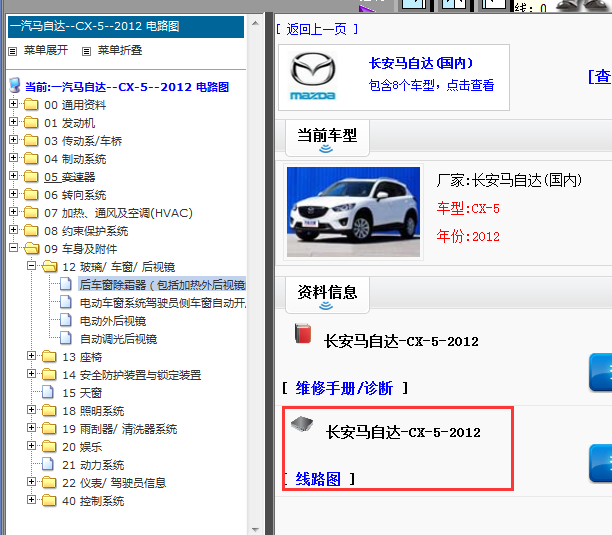Click the page icon of 后车窗除霜器
The height and width of the screenshot is (535, 612).
tap(66, 284)
